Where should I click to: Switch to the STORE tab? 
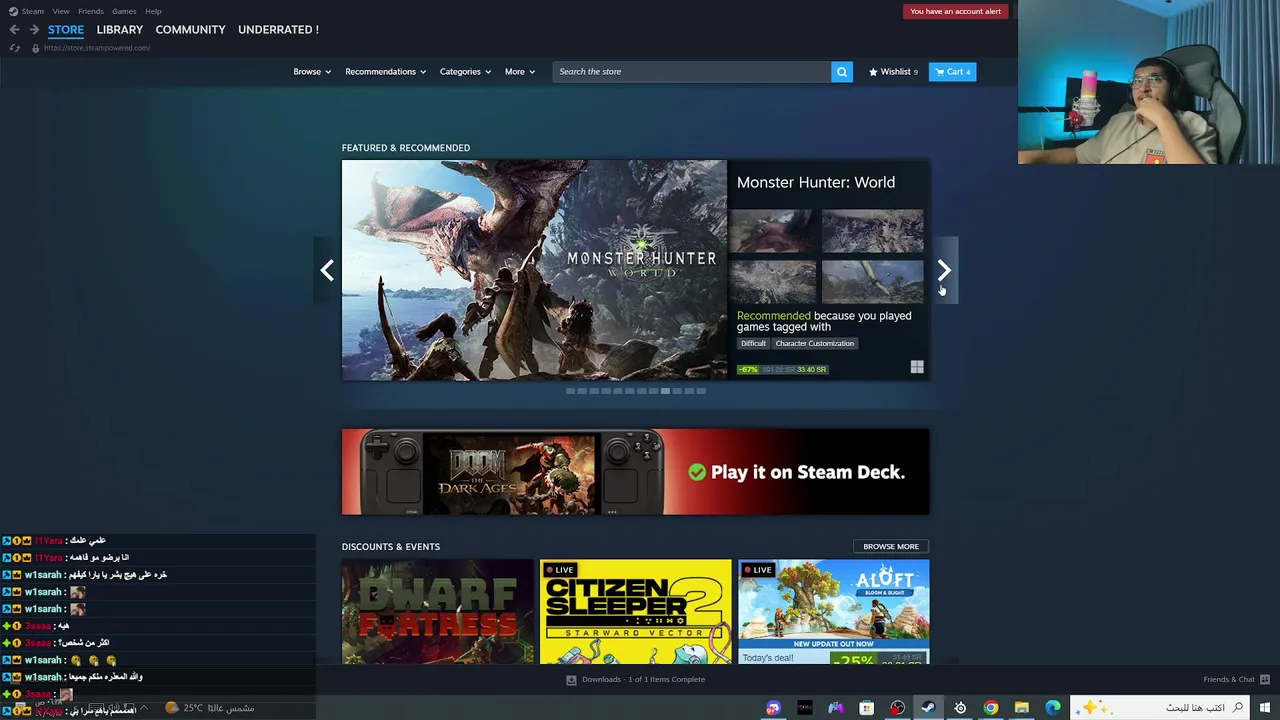(66, 30)
